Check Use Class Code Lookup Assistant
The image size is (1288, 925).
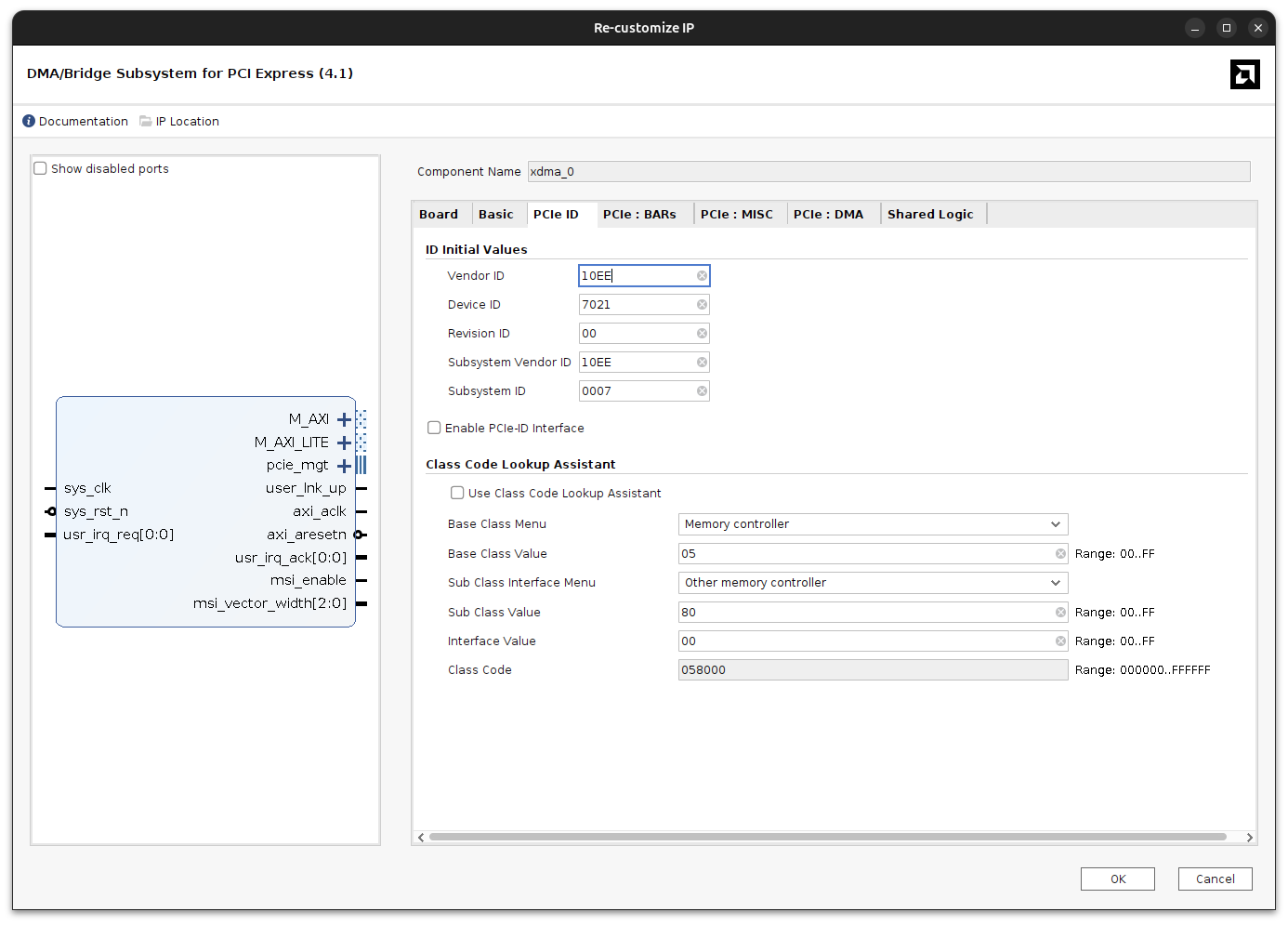tap(457, 494)
